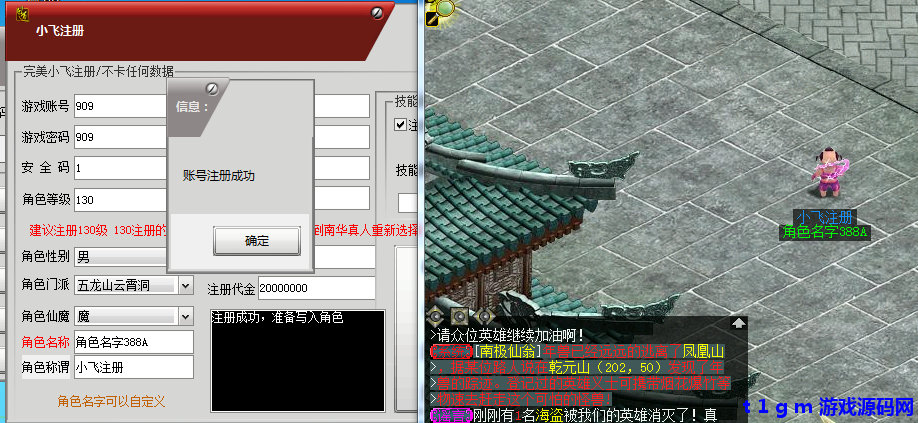Image resolution: width=918 pixels, height=423 pixels.
Task: Close the 信息 popup with its round icon
Action: pos(212,90)
